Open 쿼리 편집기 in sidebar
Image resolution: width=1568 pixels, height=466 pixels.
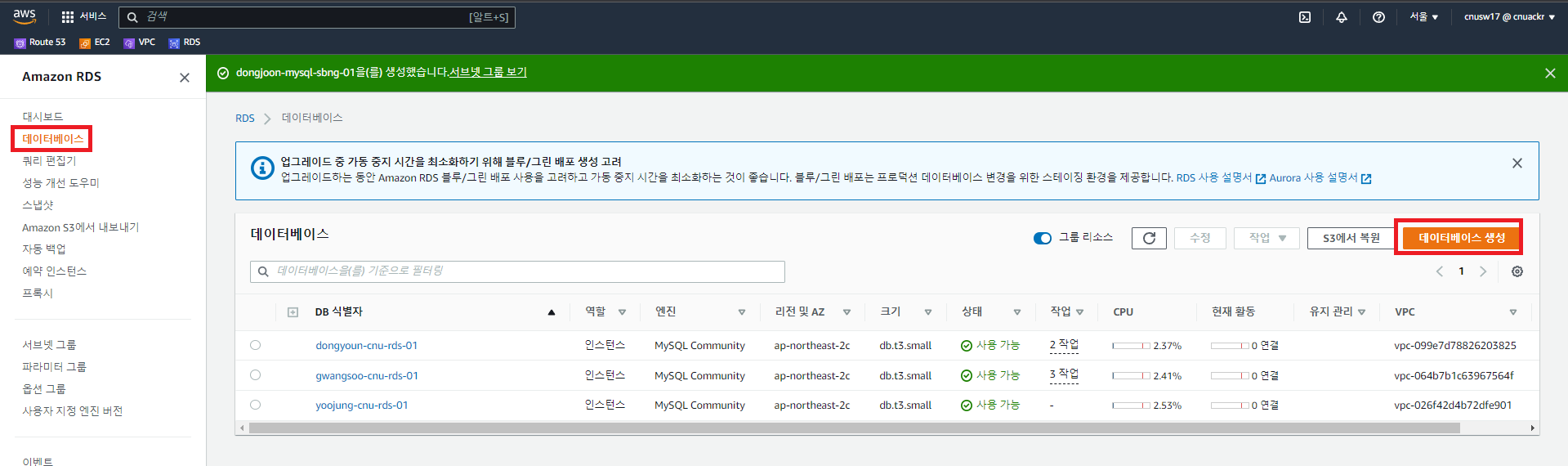click(49, 161)
